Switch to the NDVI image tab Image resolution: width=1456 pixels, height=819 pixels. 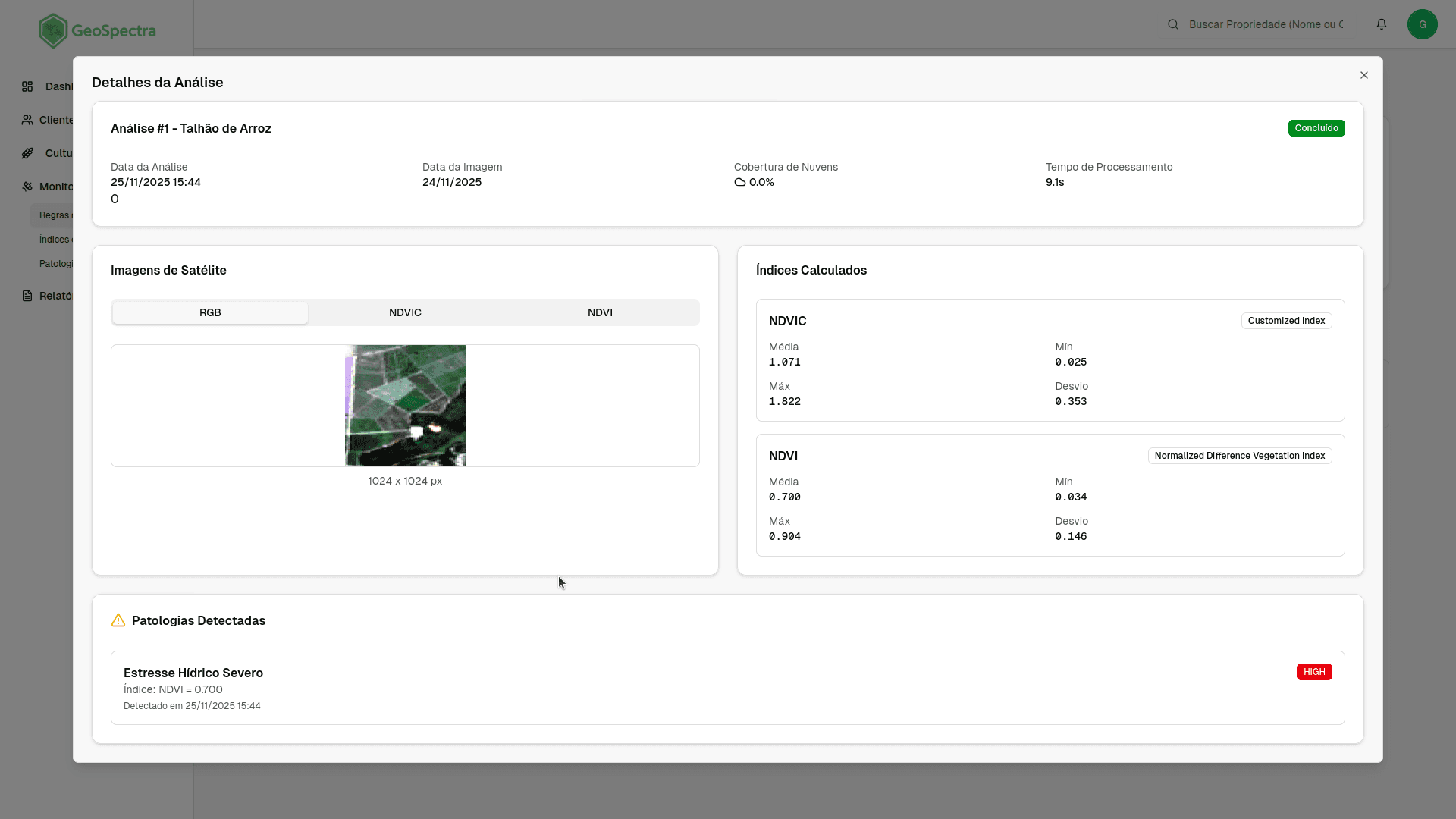[600, 312]
